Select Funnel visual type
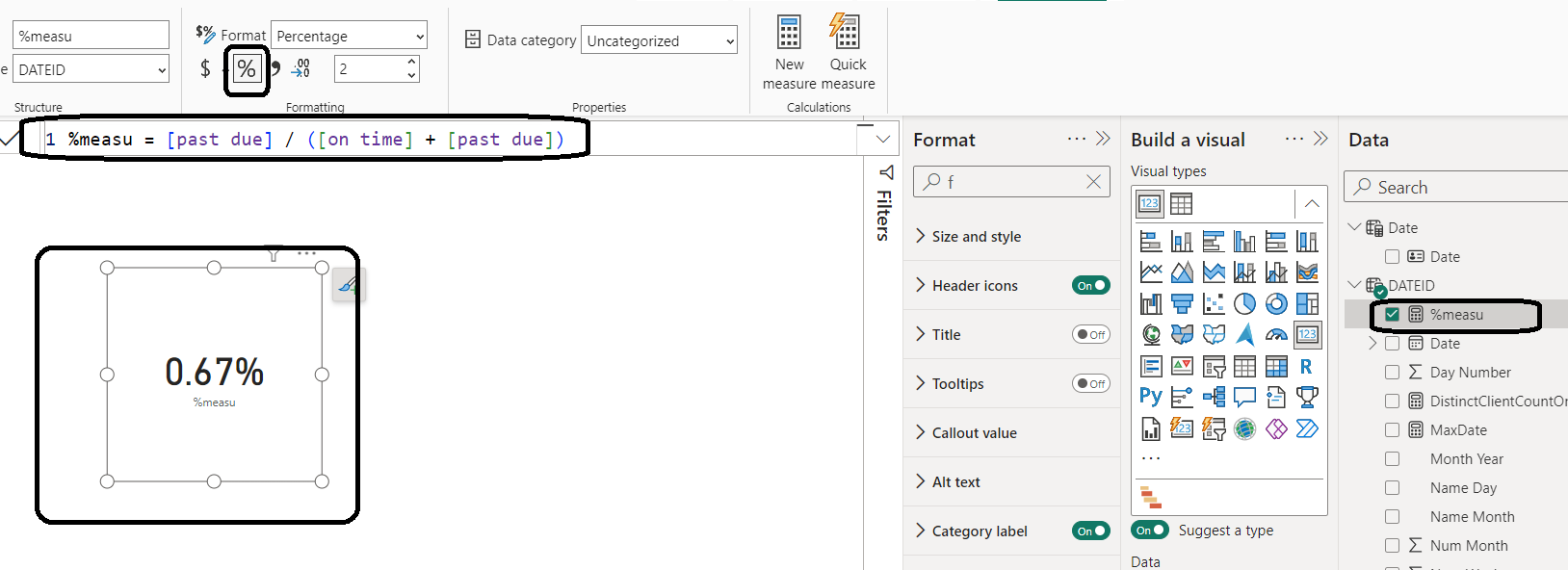The width and height of the screenshot is (1568, 570). pyautogui.click(x=1182, y=303)
